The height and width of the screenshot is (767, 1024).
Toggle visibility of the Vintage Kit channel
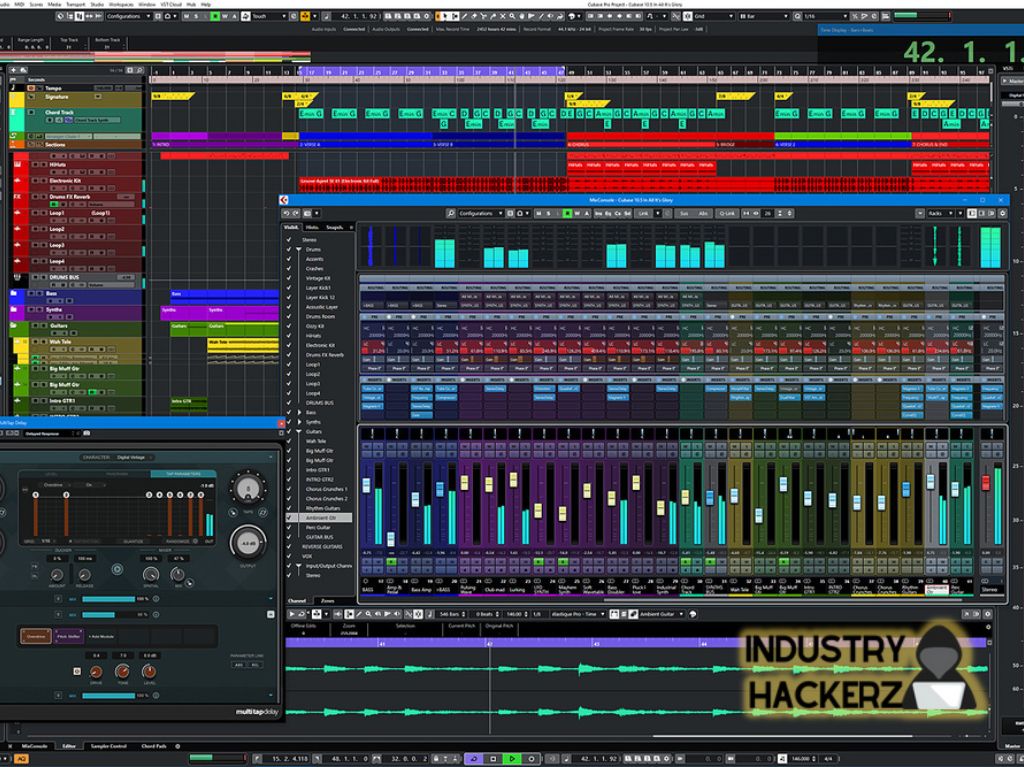pos(289,278)
